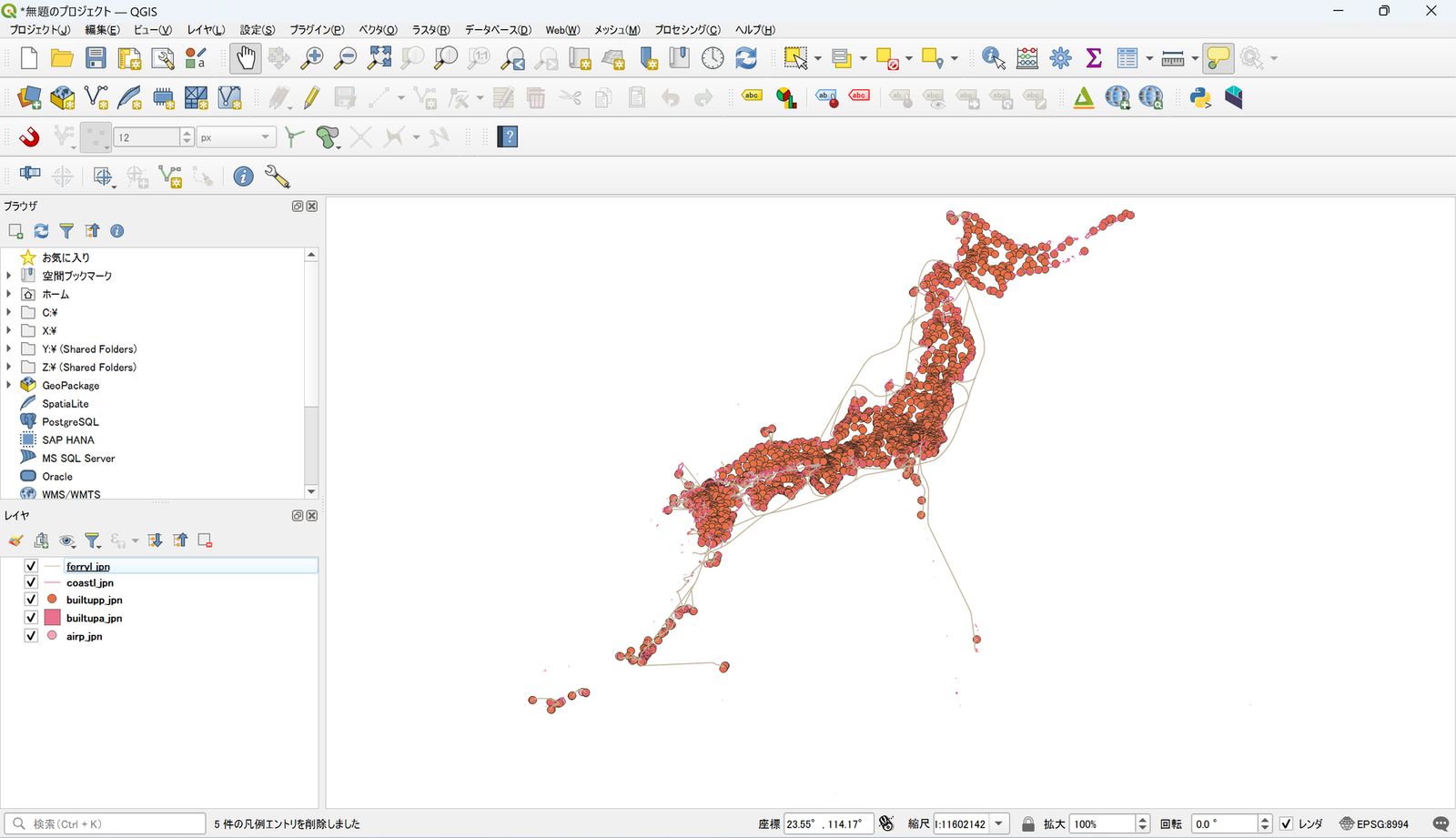Toggle visibility of airp_jpn layer
The width and height of the screenshot is (1456, 838).
tap(31, 636)
